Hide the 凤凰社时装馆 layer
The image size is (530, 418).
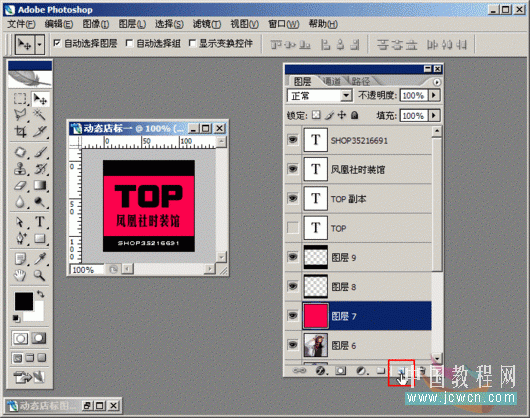[293, 169]
